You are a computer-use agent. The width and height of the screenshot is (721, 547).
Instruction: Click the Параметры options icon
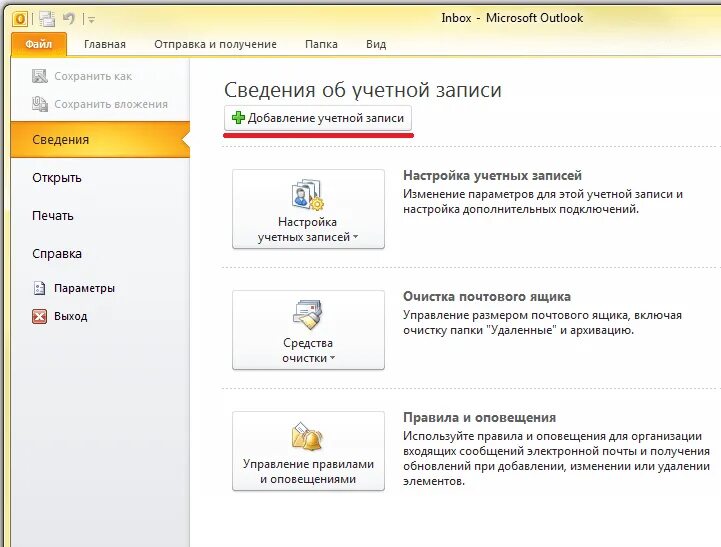coord(40,288)
